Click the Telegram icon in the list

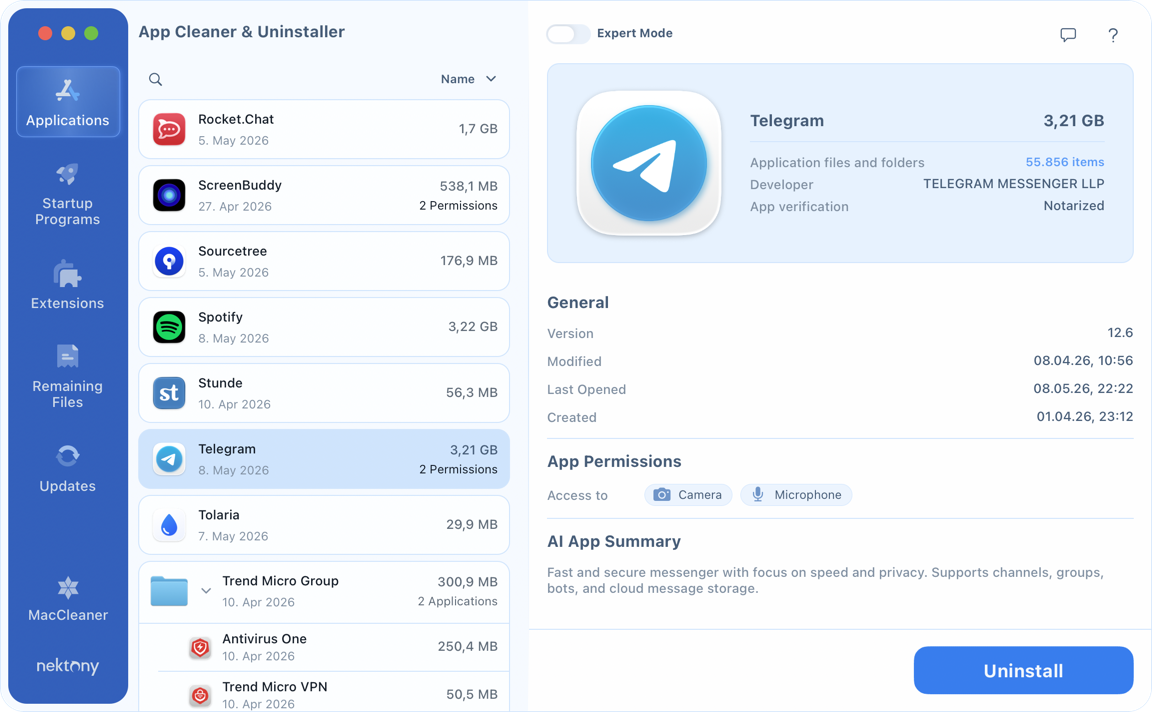point(169,459)
